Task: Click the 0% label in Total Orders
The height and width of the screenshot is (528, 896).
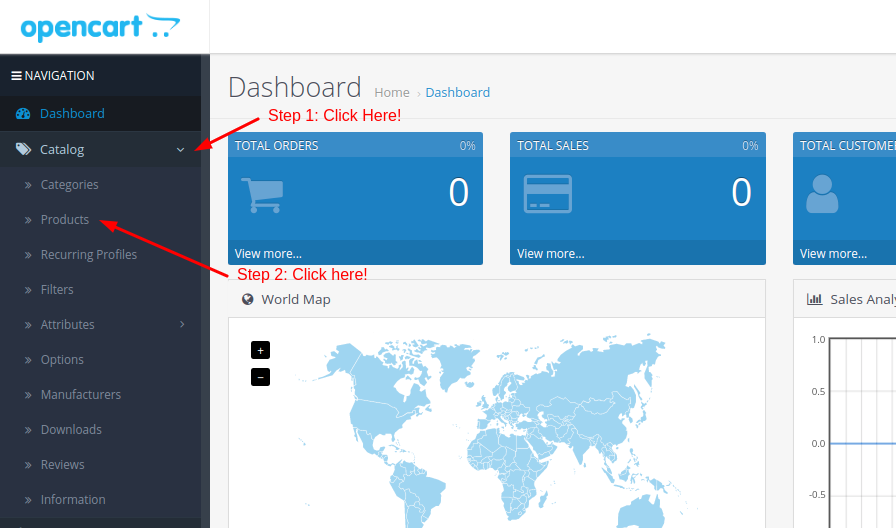Action: point(467,146)
